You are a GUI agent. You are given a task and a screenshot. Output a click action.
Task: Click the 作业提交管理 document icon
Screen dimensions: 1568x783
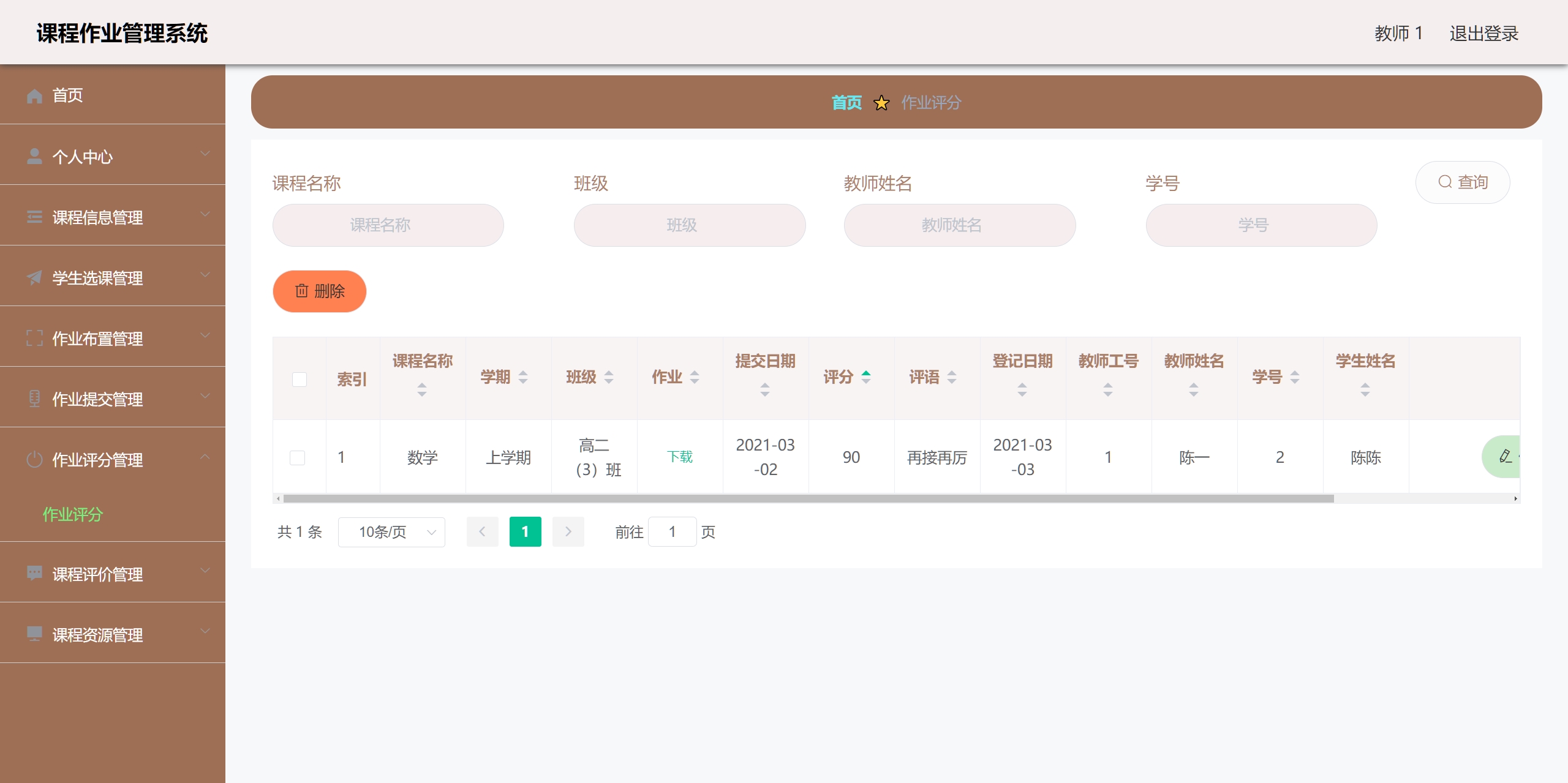pyautogui.click(x=34, y=399)
